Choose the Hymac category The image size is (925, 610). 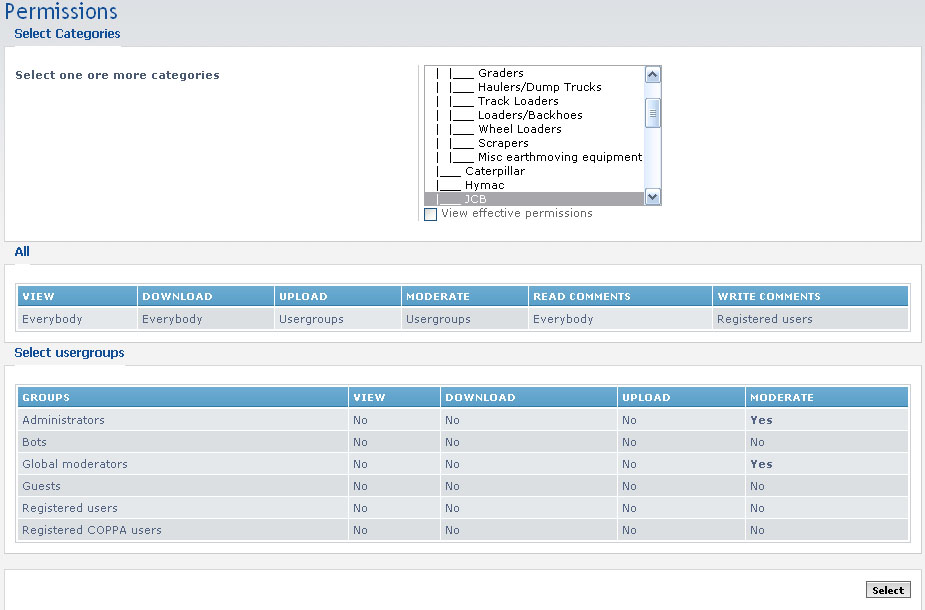click(484, 185)
